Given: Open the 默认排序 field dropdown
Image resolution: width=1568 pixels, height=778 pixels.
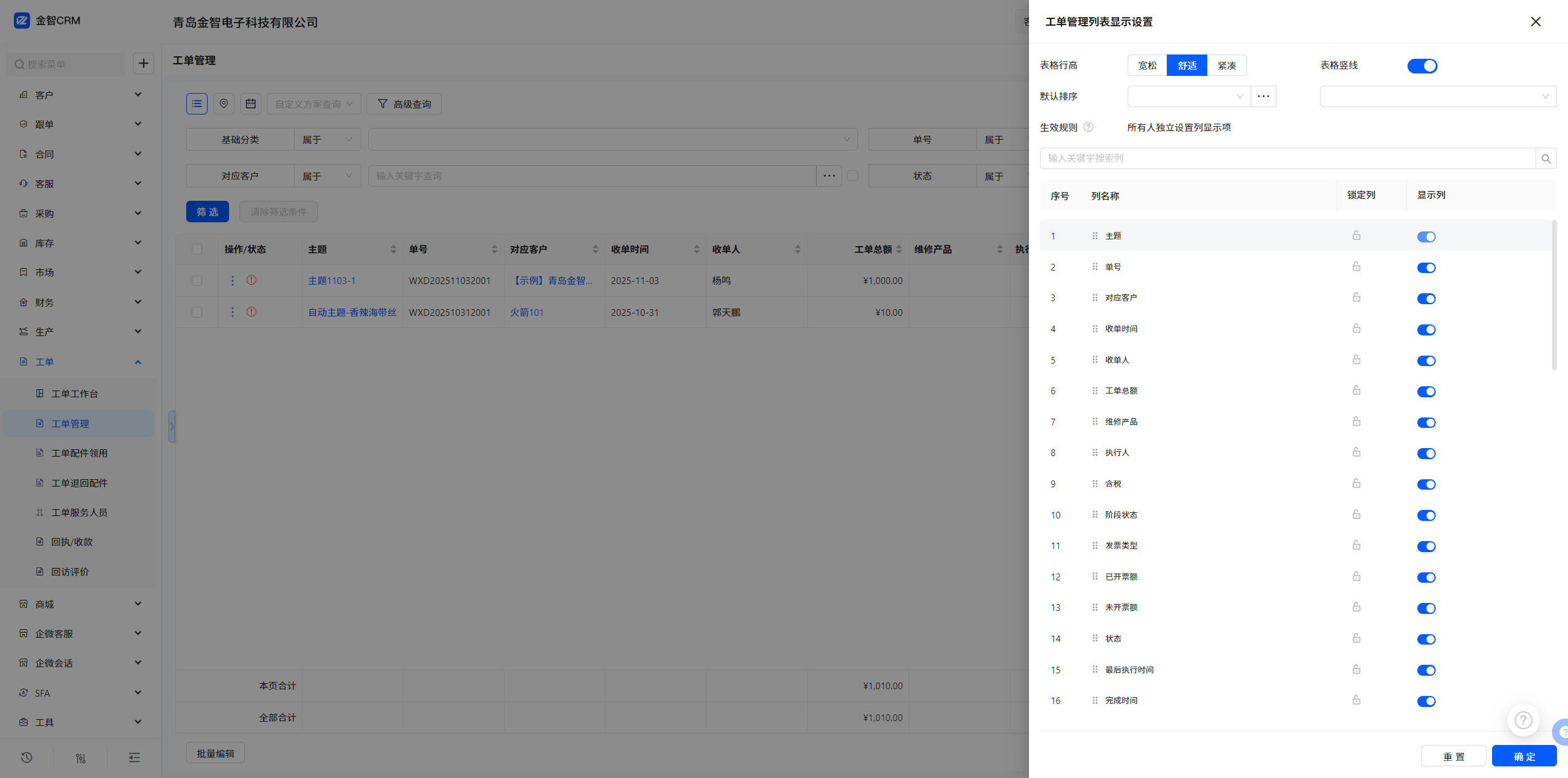Looking at the screenshot, I should (1188, 96).
